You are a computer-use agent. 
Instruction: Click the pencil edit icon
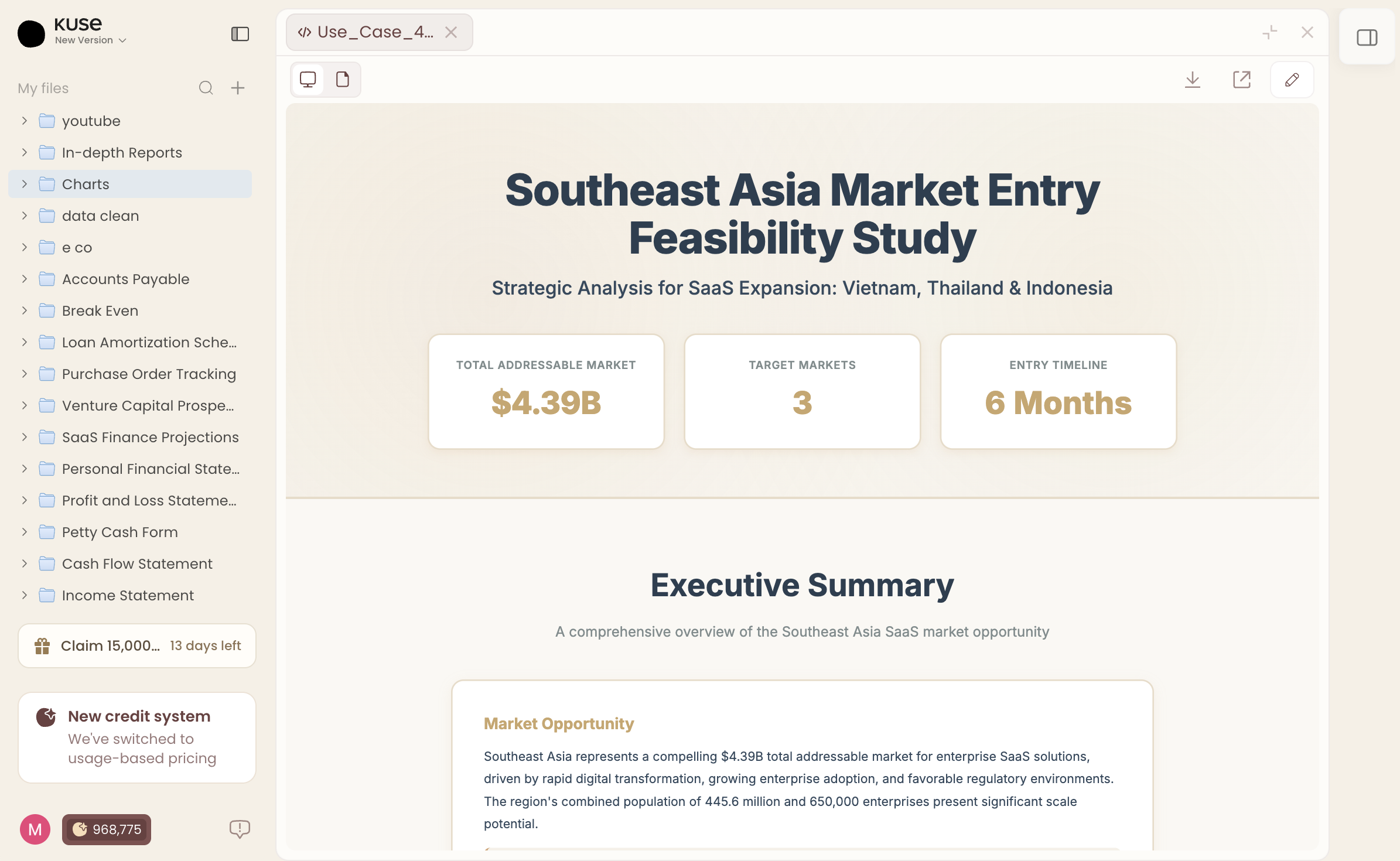pyautogui.click(x=1292, y=80)
